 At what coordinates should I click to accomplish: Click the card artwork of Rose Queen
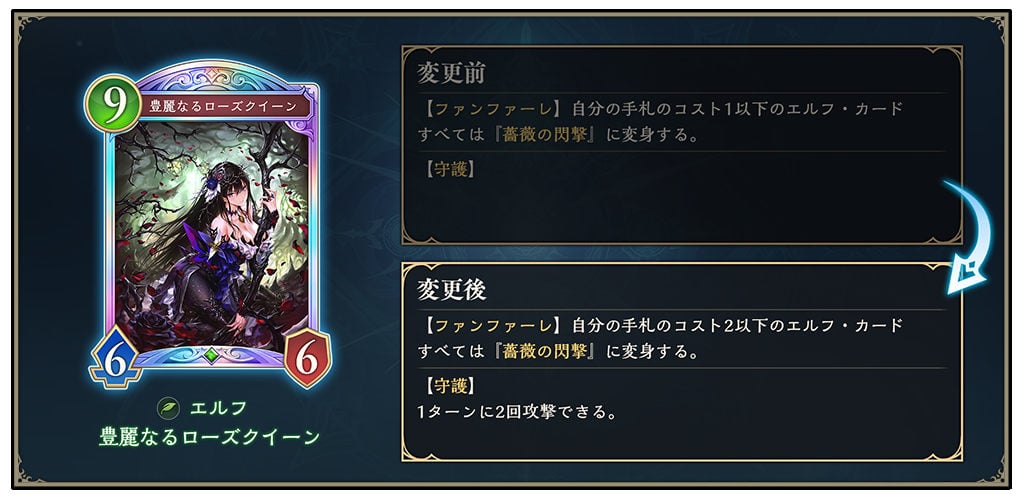click(210, 232)
